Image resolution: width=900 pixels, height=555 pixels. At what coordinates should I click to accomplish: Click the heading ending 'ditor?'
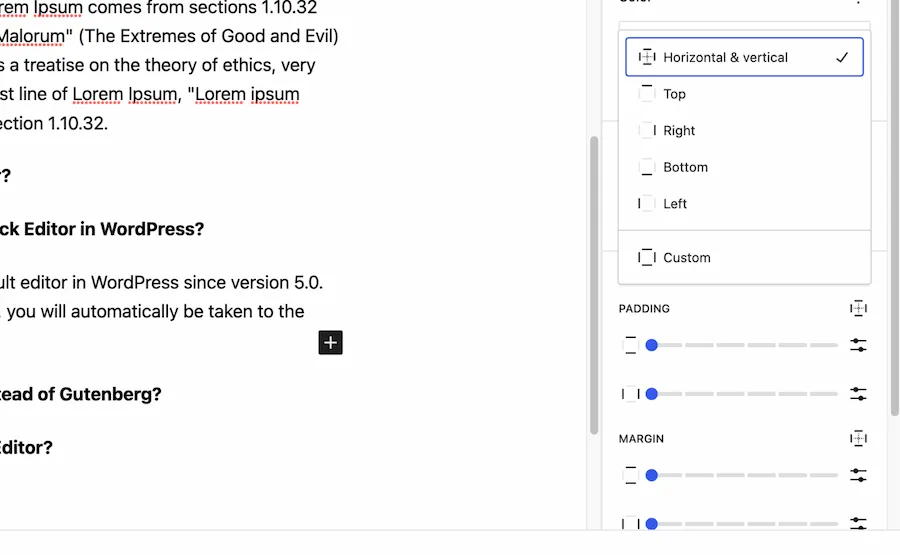point(26,448)
